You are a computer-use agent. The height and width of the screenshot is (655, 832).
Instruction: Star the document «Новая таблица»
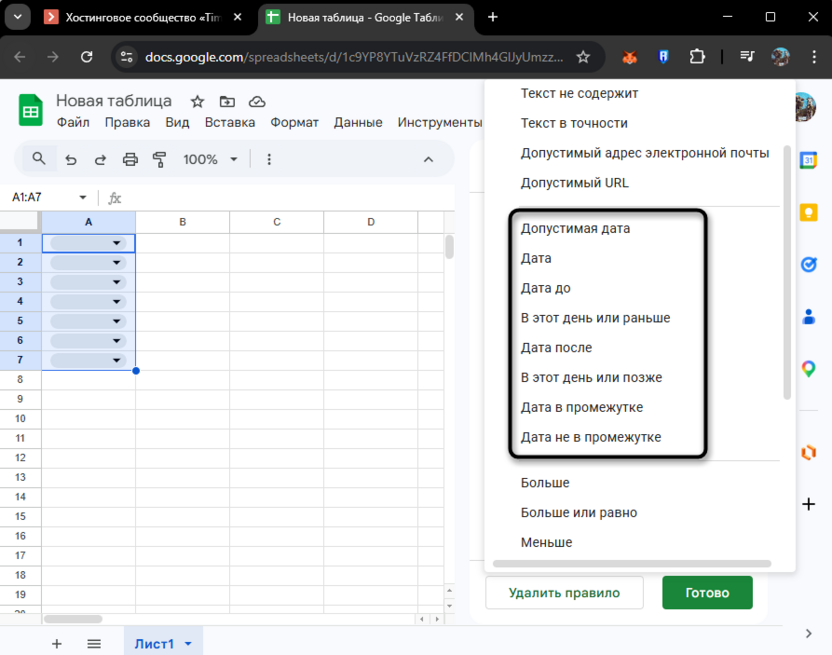point(198,101)
